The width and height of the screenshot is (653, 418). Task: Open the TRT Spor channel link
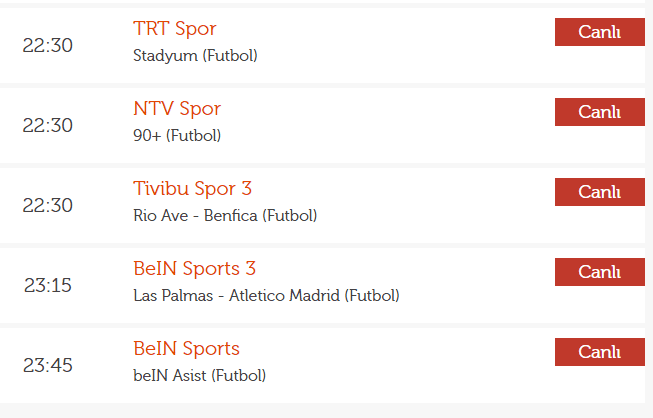[174, 29]
